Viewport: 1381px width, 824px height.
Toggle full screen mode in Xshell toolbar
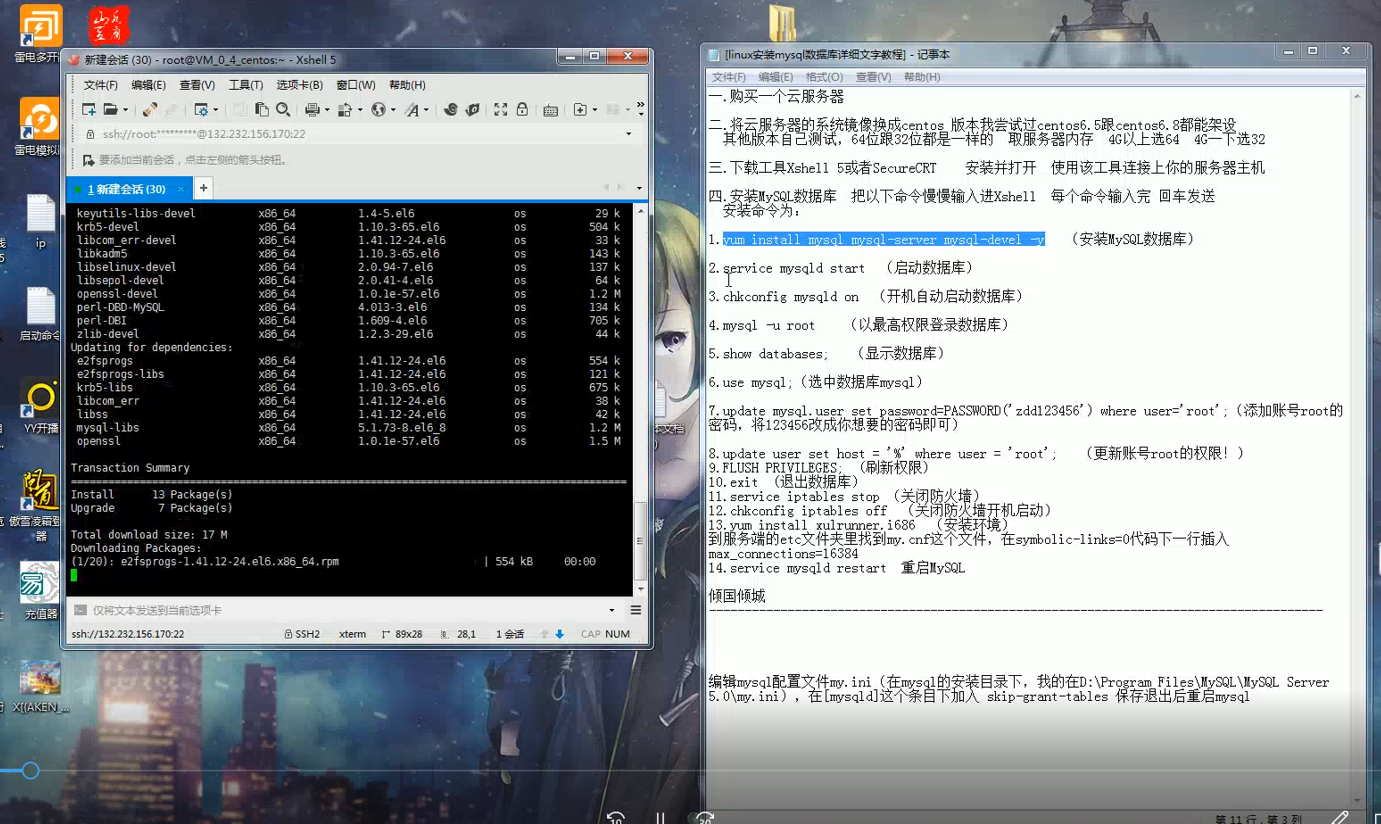tap(500, 110)
